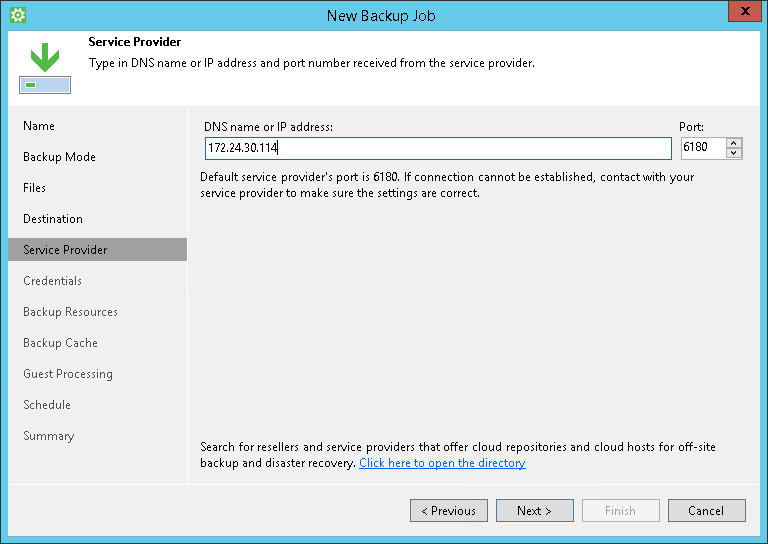Go to the Backup Resources step
Screen dimensions: 768x544
(x=70, y=312)
